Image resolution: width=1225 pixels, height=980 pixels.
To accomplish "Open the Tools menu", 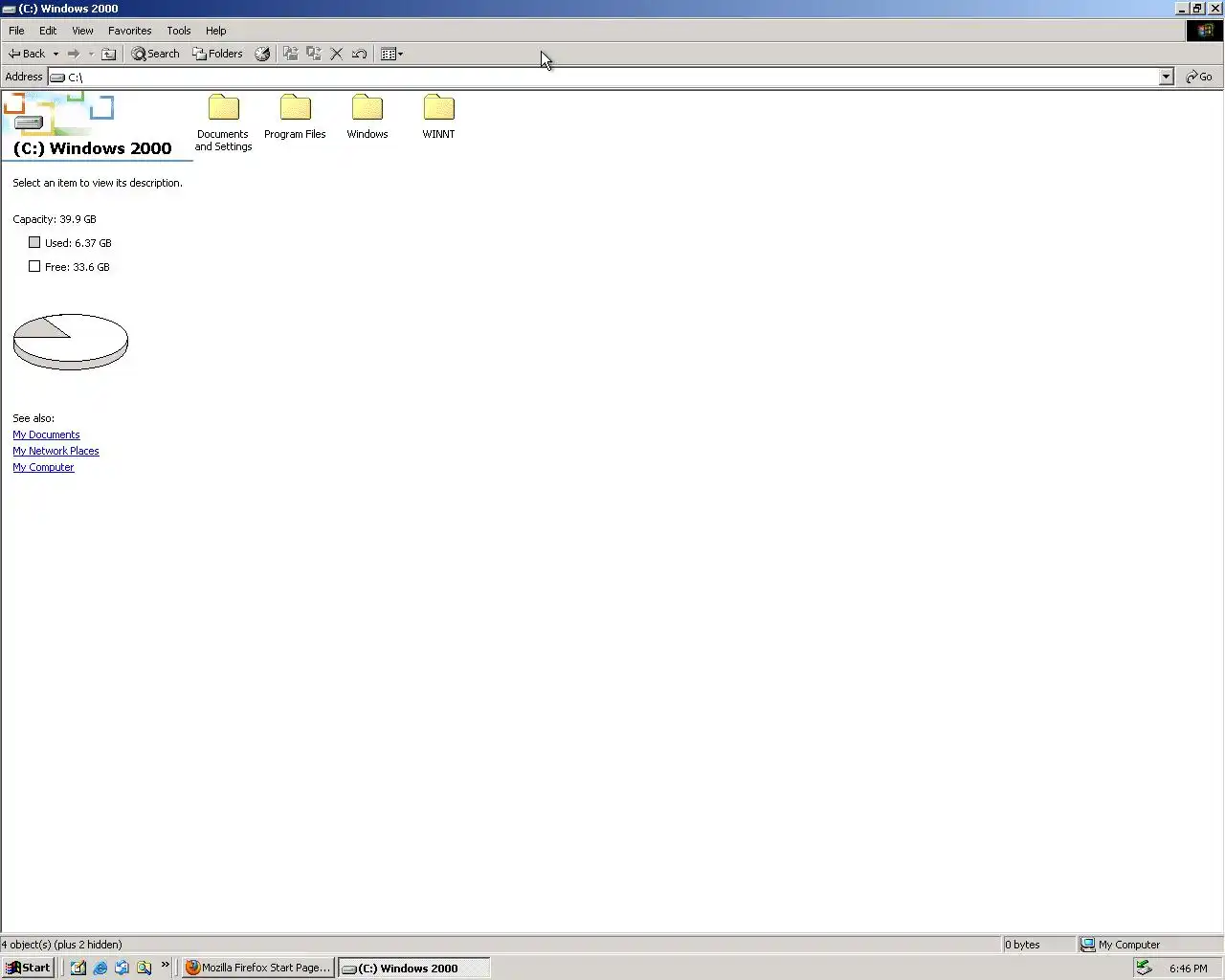I will (x=179, y=31).
